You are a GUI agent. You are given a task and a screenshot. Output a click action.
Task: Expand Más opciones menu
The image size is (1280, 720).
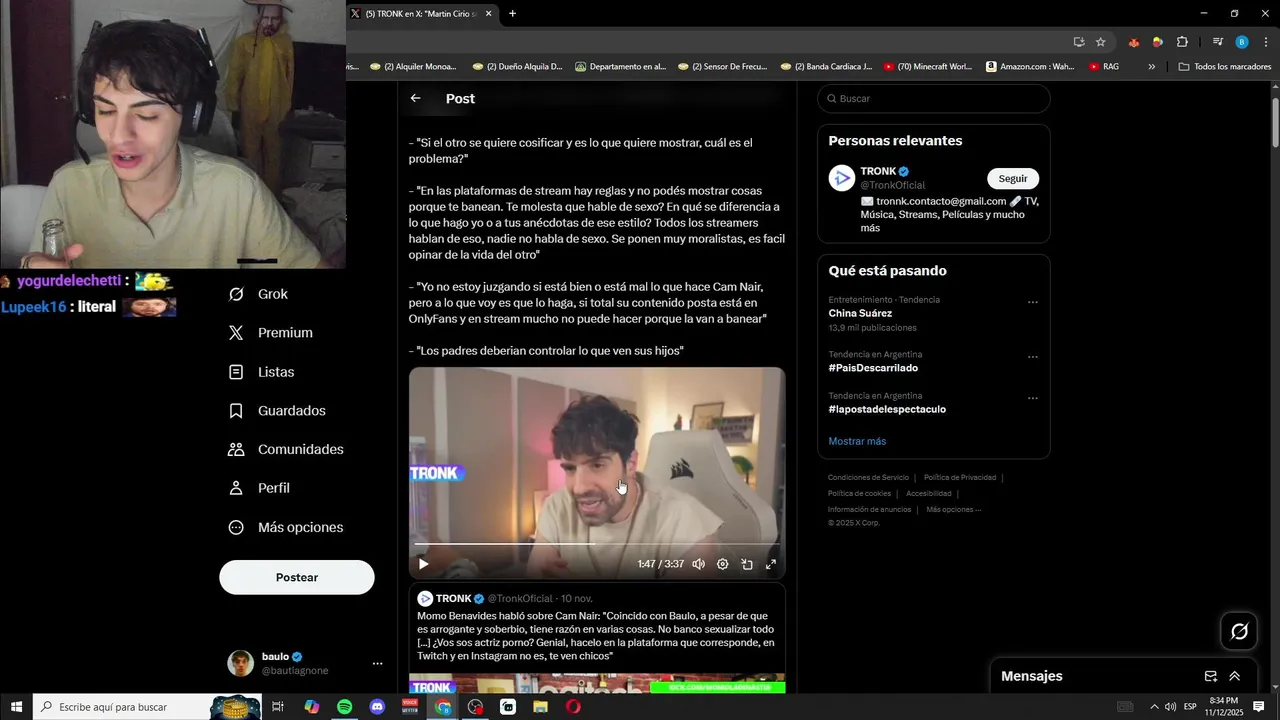click(x=287, y=527)
